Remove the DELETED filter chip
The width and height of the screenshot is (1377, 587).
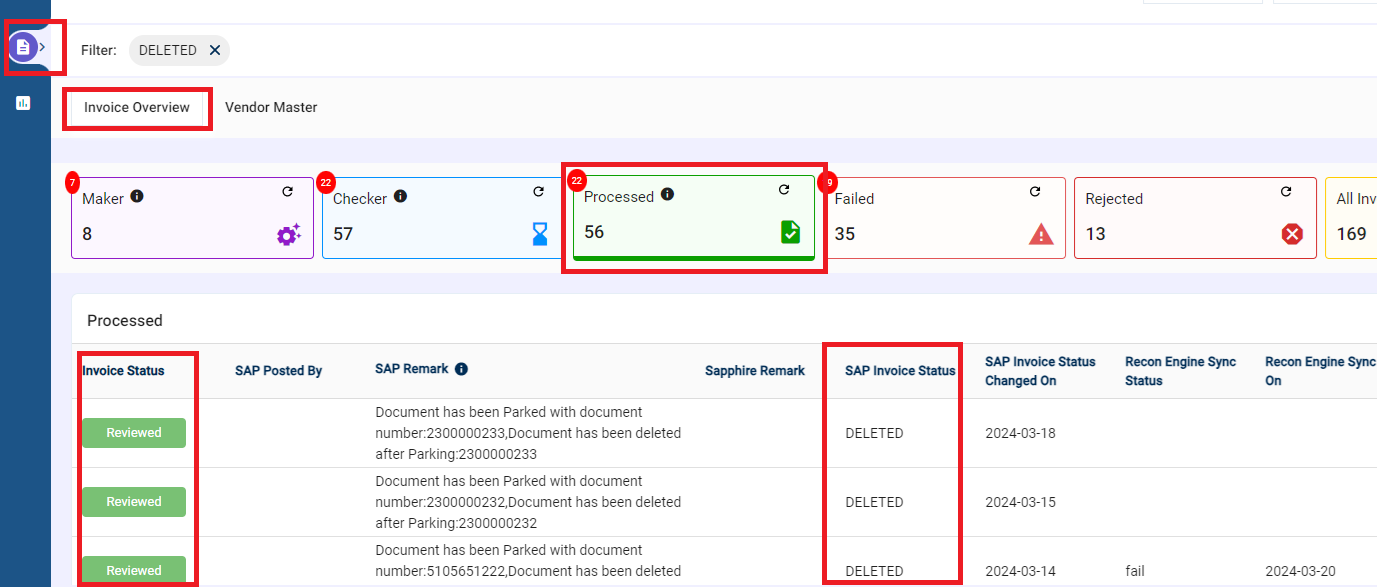pos(215,50)
